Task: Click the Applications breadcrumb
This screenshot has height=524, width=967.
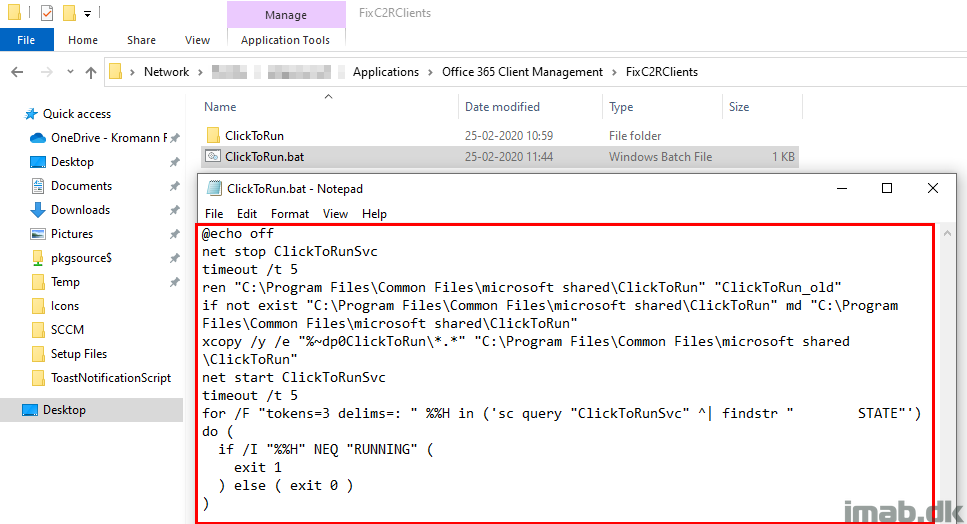Action: coord(385,72)
